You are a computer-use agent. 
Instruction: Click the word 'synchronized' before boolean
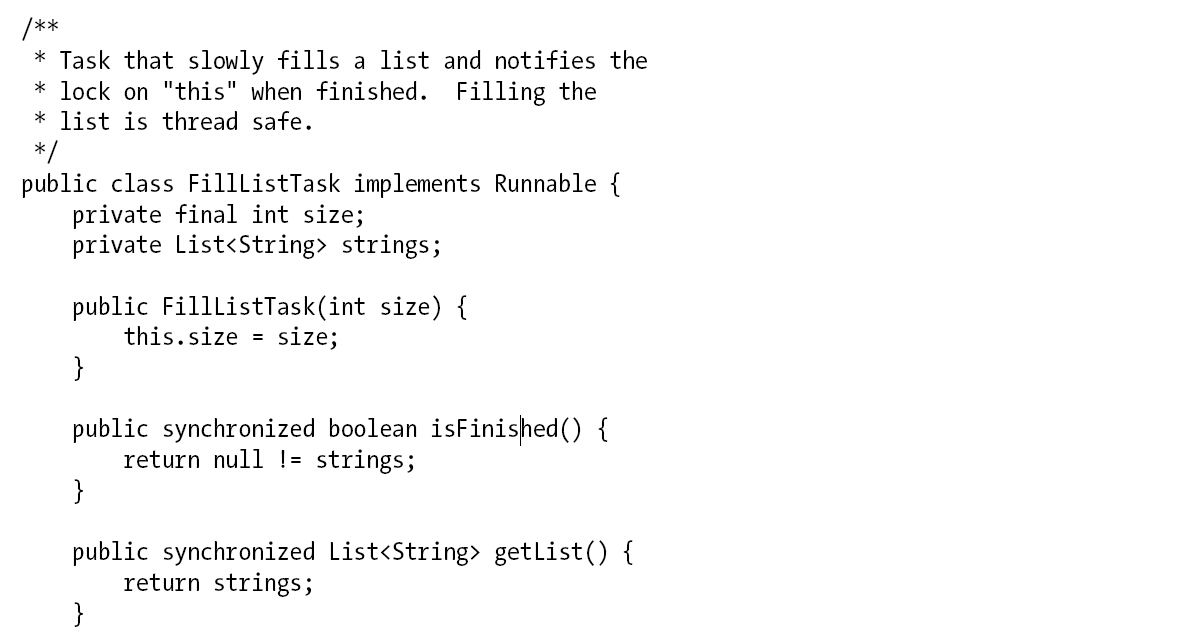pos(238,429)
